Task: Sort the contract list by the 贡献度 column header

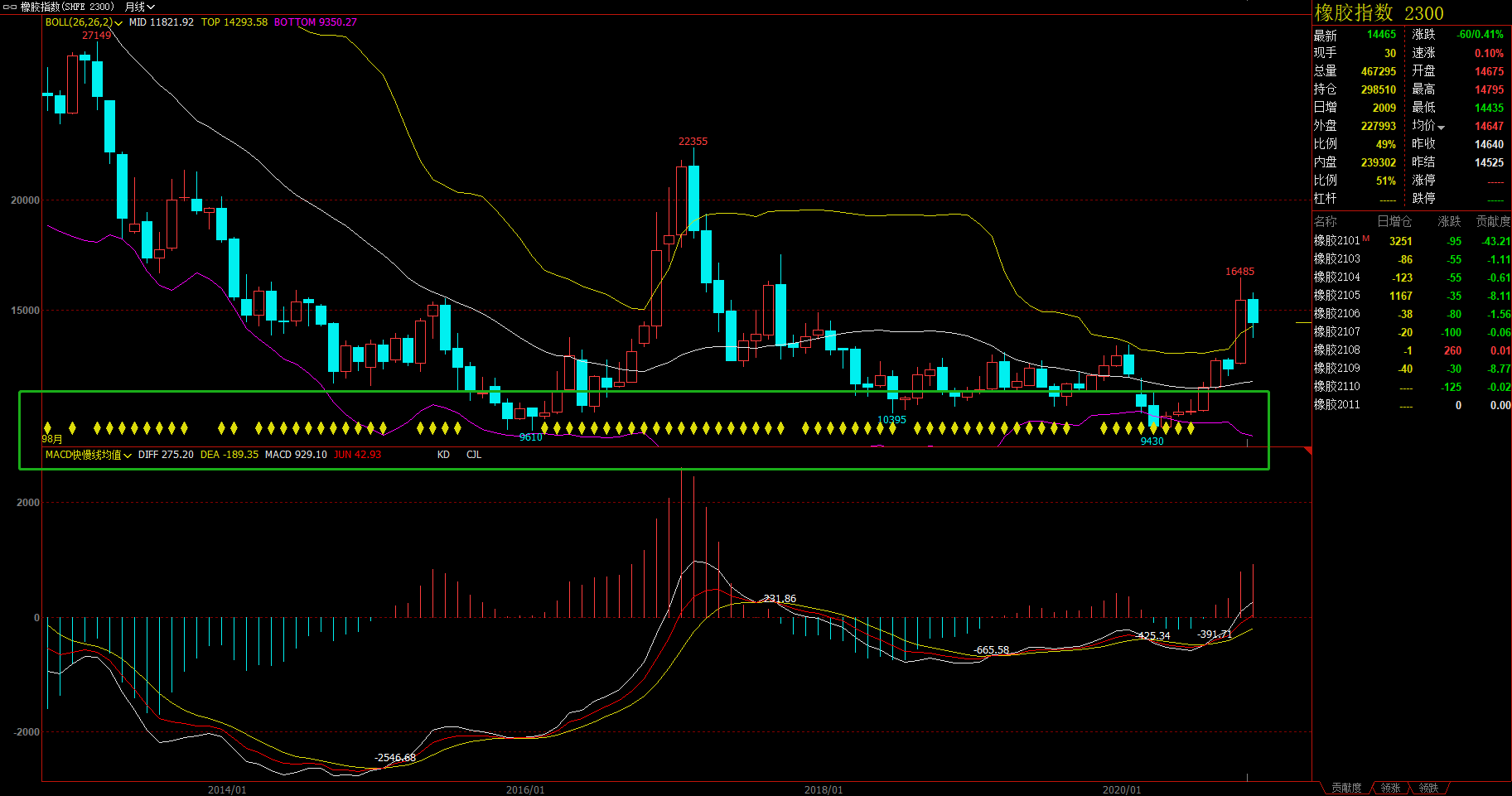Action: 1493,221
